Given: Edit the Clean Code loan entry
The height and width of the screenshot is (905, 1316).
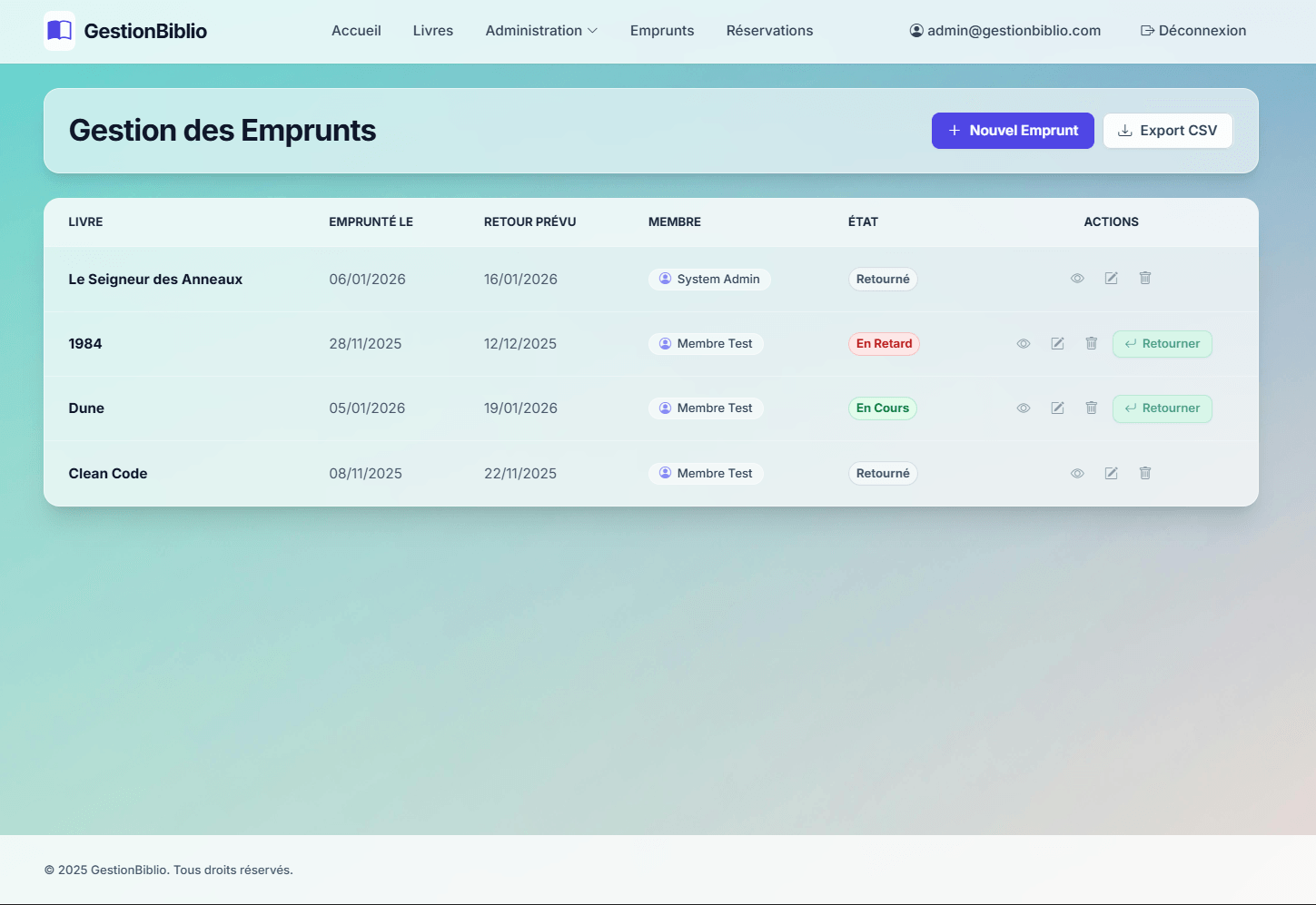Looking at the screenshot, I should click(x=1111, y=474).
